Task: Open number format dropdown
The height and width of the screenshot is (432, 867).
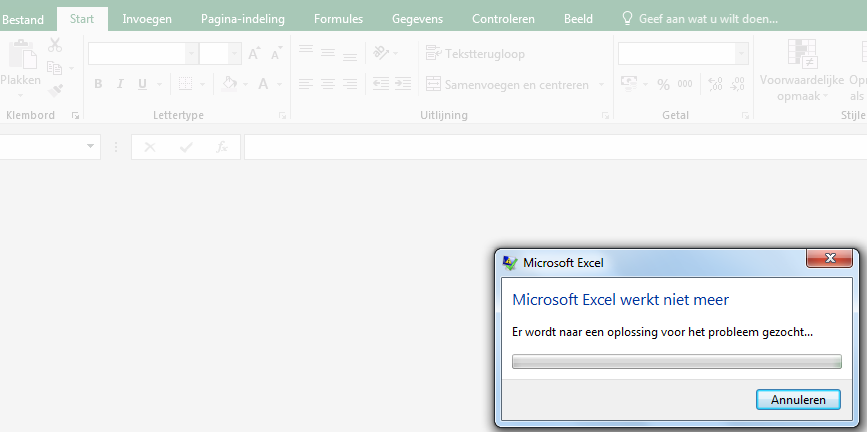Action: coord(741,54)
